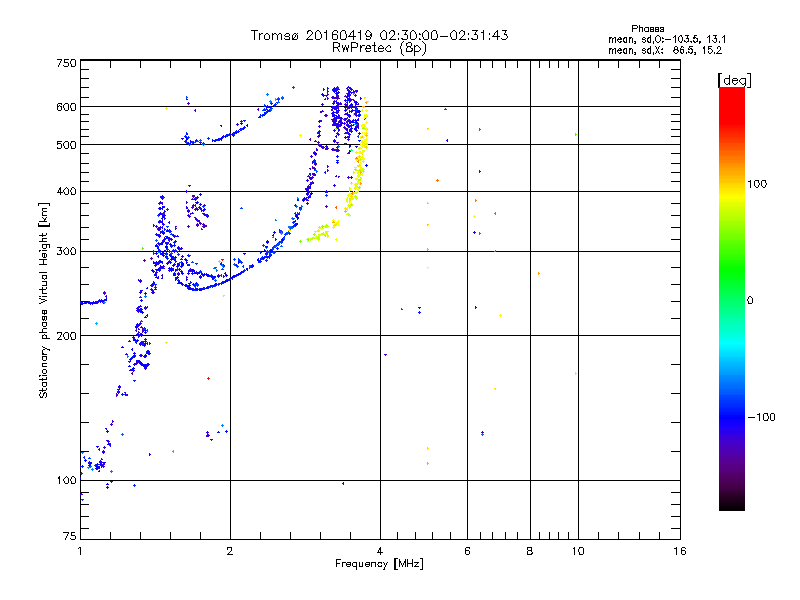800x600 pixels.
Task: Click the y-axis tick label '300'
Action: [66, 252]
